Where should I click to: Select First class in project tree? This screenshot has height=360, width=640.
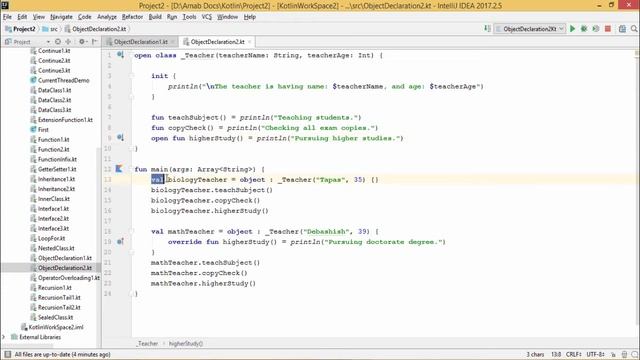(x=40, y=129)
